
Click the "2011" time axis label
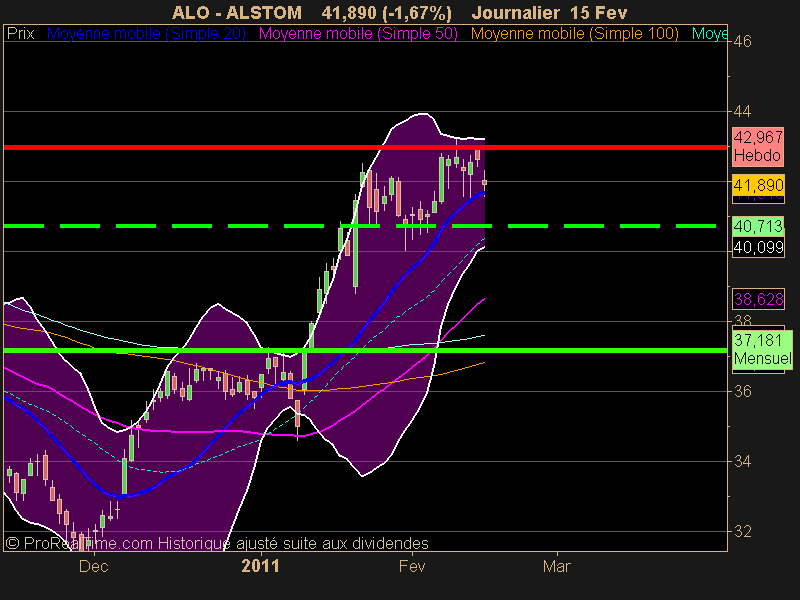coord(261,566)
